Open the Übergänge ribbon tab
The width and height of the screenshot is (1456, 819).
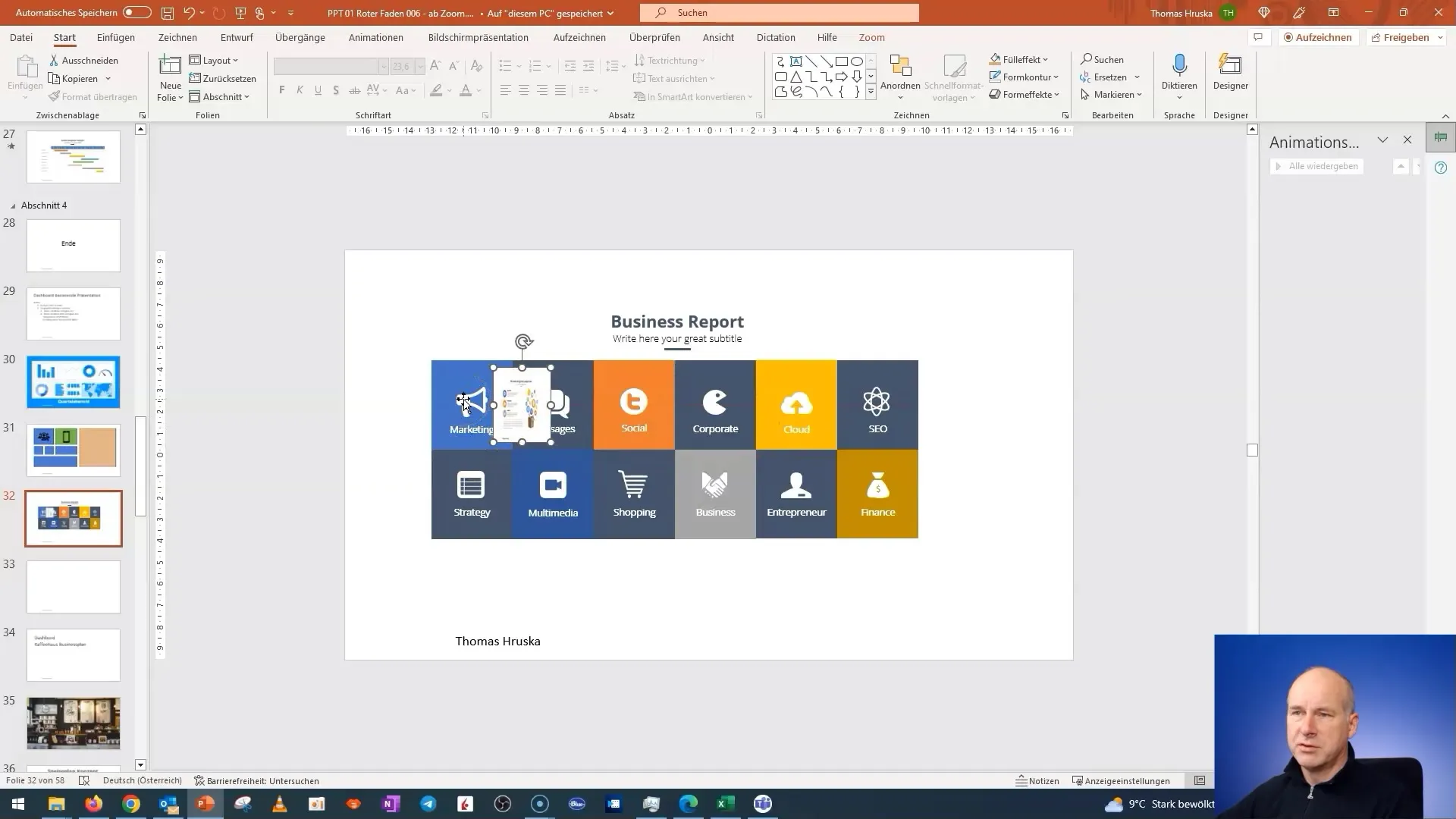coord(299,37)
